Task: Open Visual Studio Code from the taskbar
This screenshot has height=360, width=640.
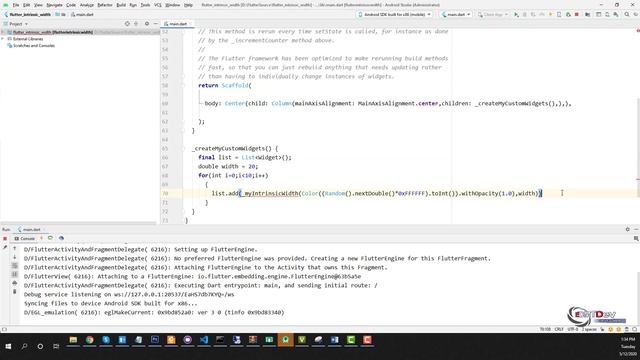Action: click(204, 340)
